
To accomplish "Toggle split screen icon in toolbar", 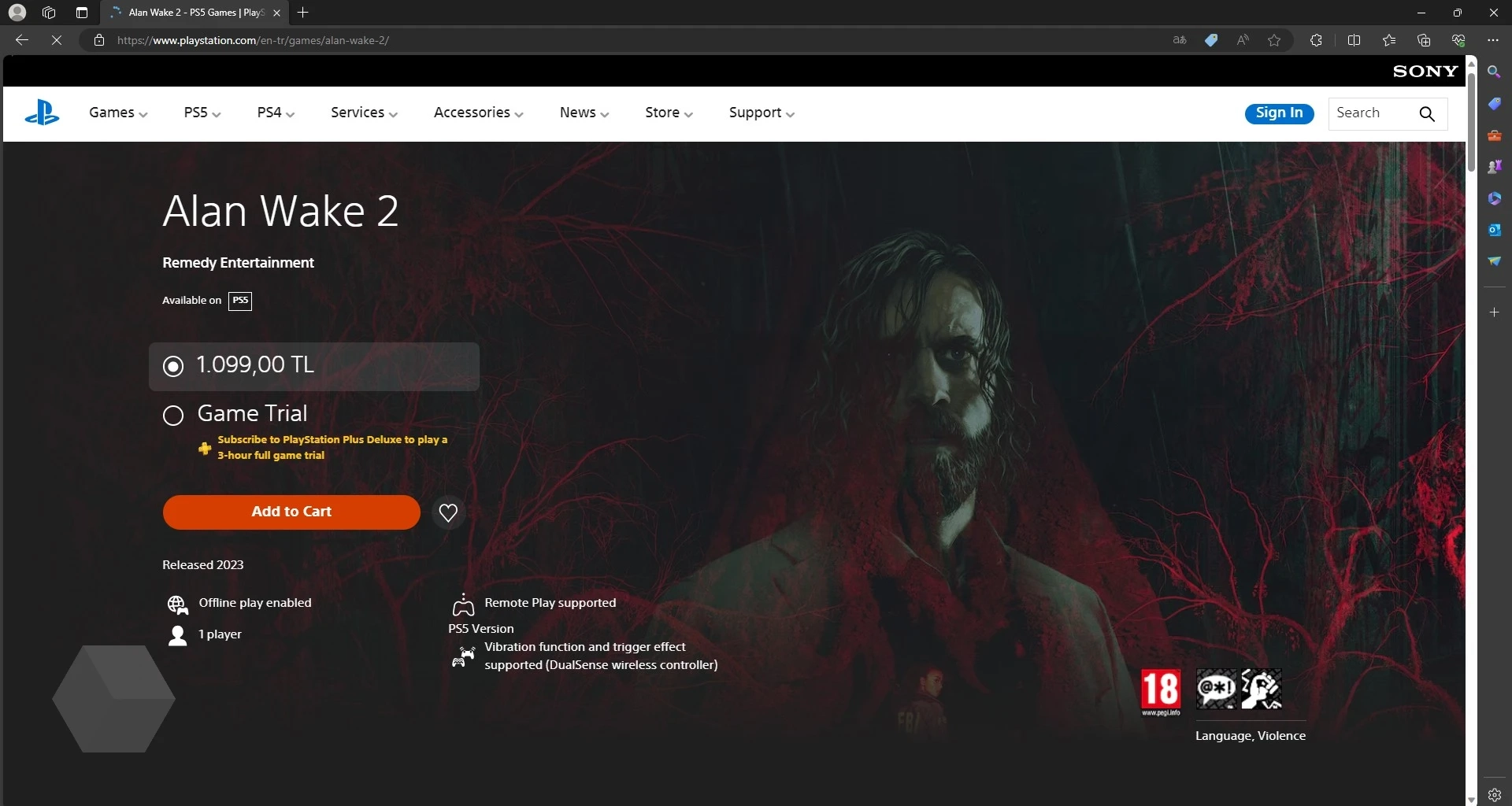I will 1354,40.
